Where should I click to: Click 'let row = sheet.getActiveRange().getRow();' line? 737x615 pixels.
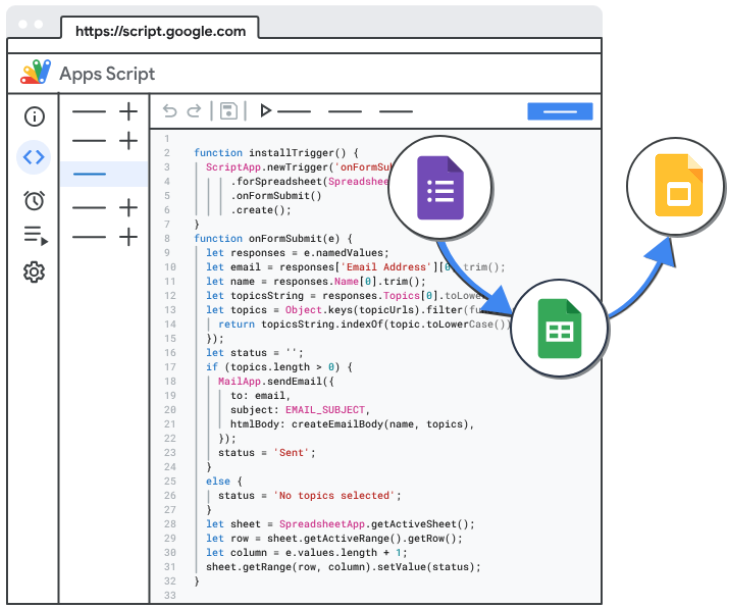point(334,538)
